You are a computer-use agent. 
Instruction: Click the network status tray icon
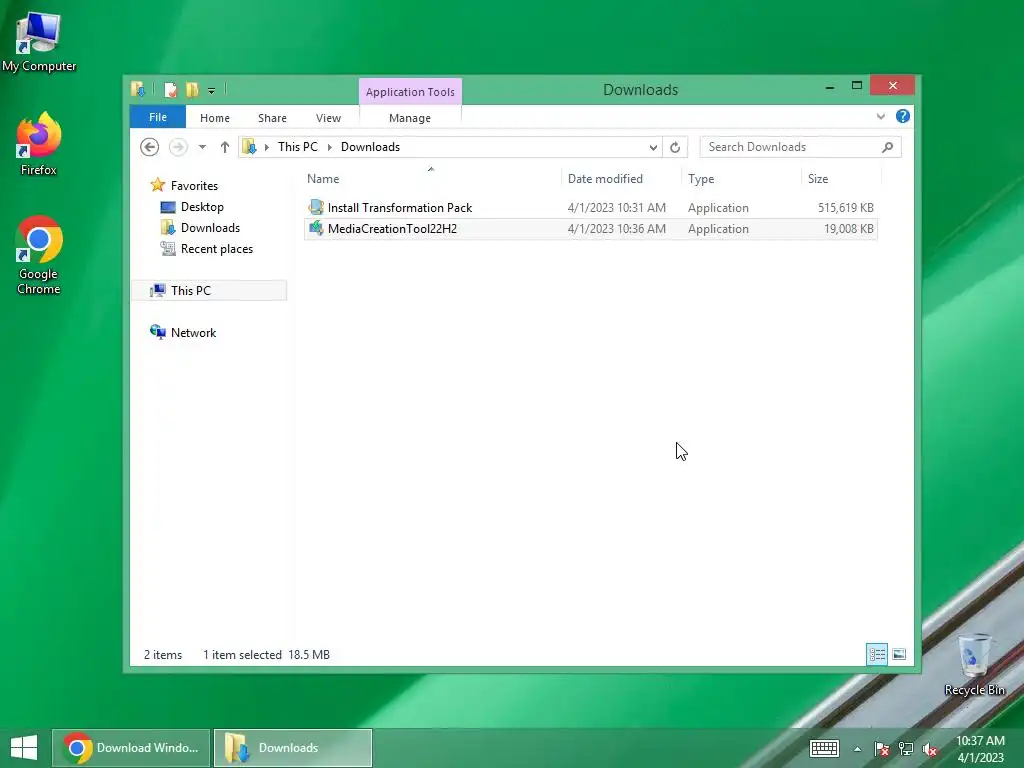point(906,749)
